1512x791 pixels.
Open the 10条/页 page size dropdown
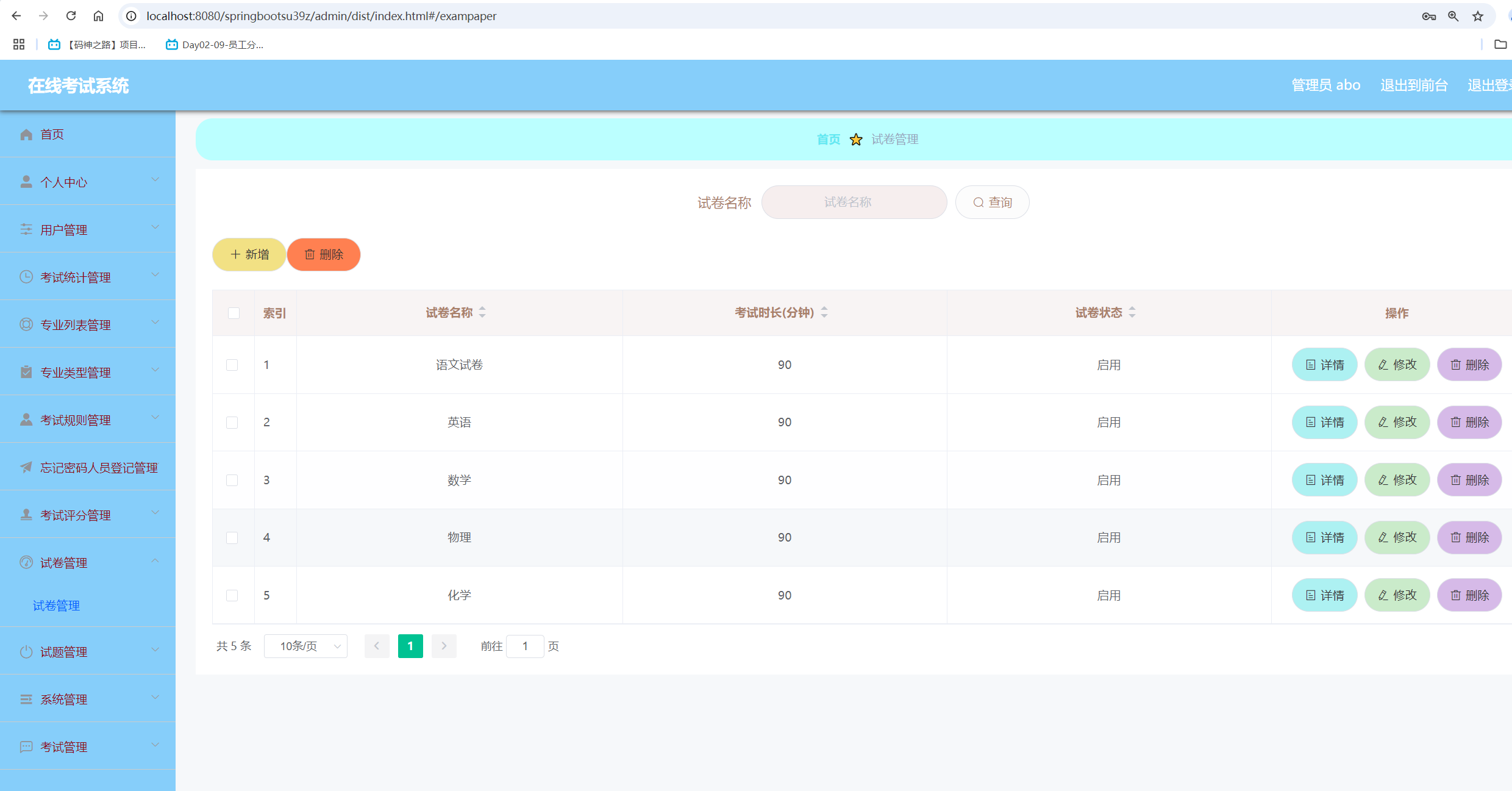[305, 646]
